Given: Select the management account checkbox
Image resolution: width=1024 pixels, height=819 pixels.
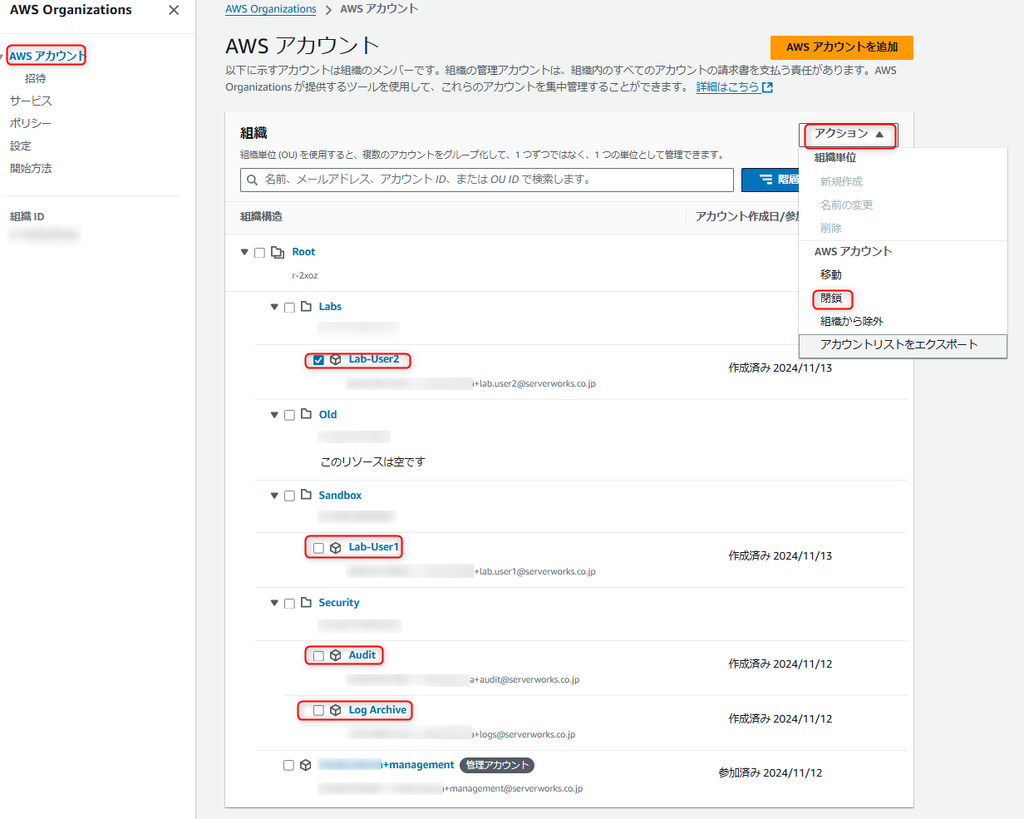Looking at the screenshot, I should tap(289, 765).
